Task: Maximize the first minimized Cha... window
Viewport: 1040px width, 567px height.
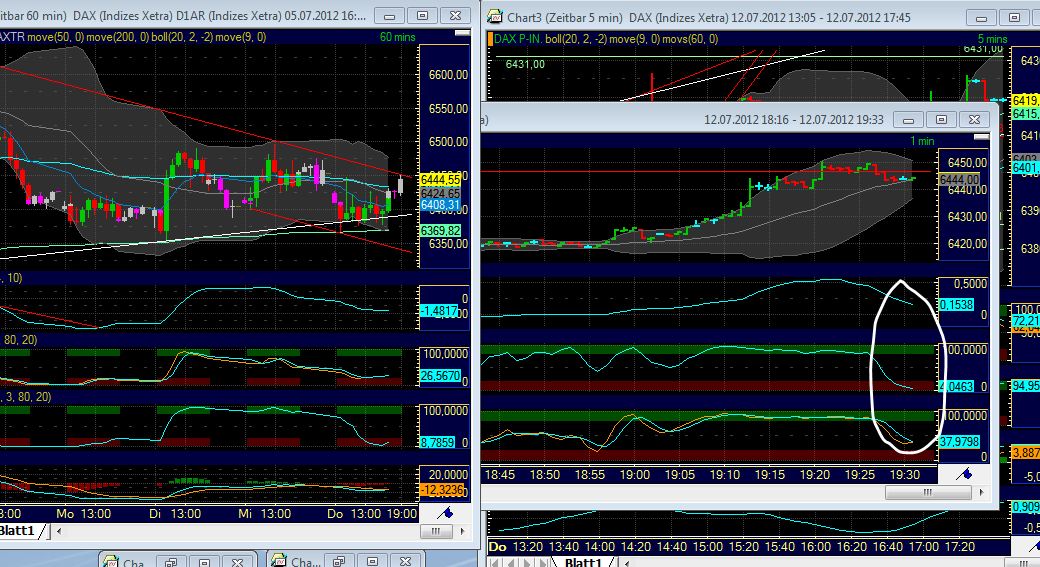Action: coord(204,562)
